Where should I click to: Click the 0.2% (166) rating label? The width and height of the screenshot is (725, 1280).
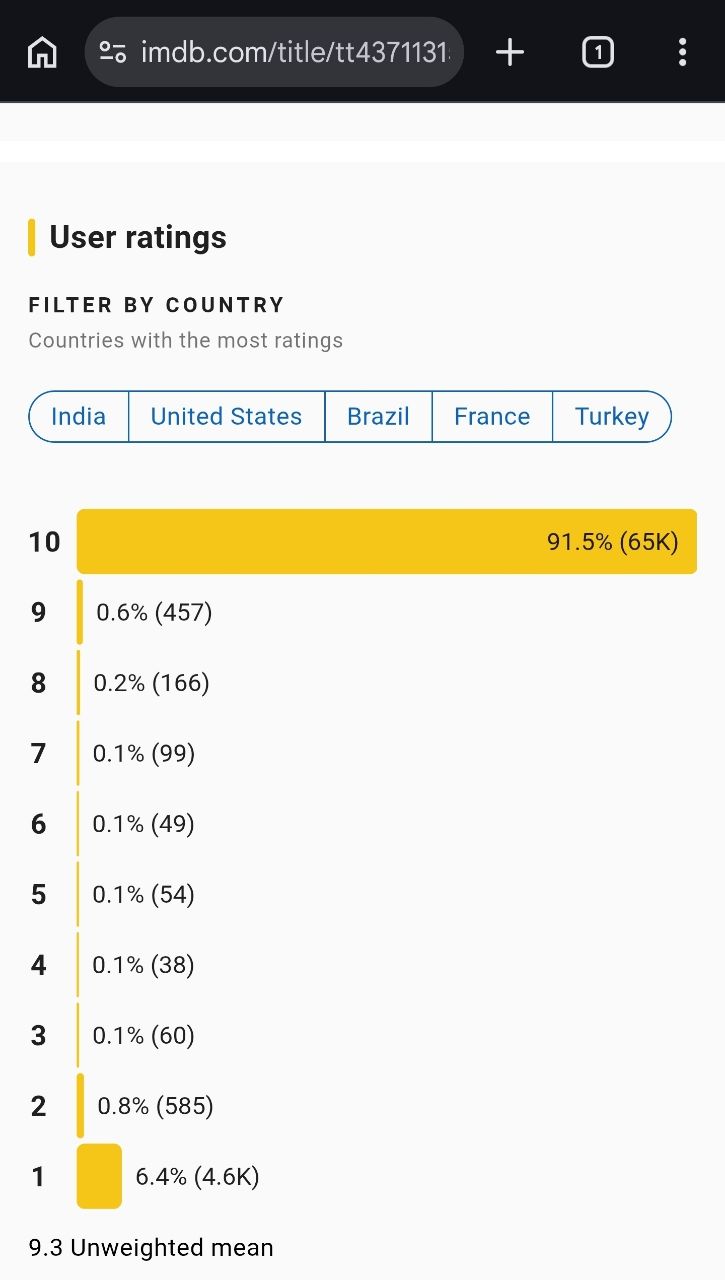151,683
